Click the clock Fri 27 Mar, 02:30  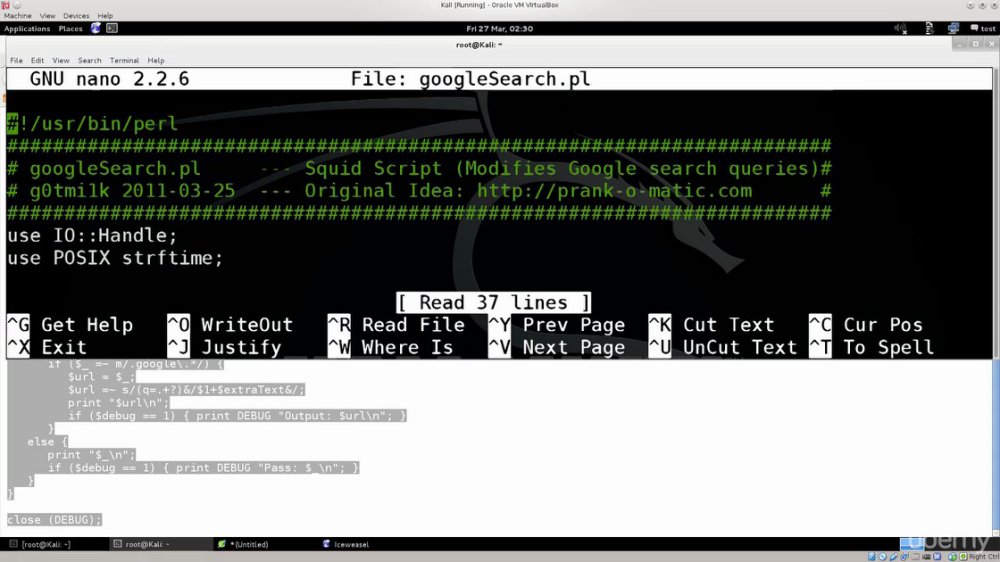click(499, 29)
